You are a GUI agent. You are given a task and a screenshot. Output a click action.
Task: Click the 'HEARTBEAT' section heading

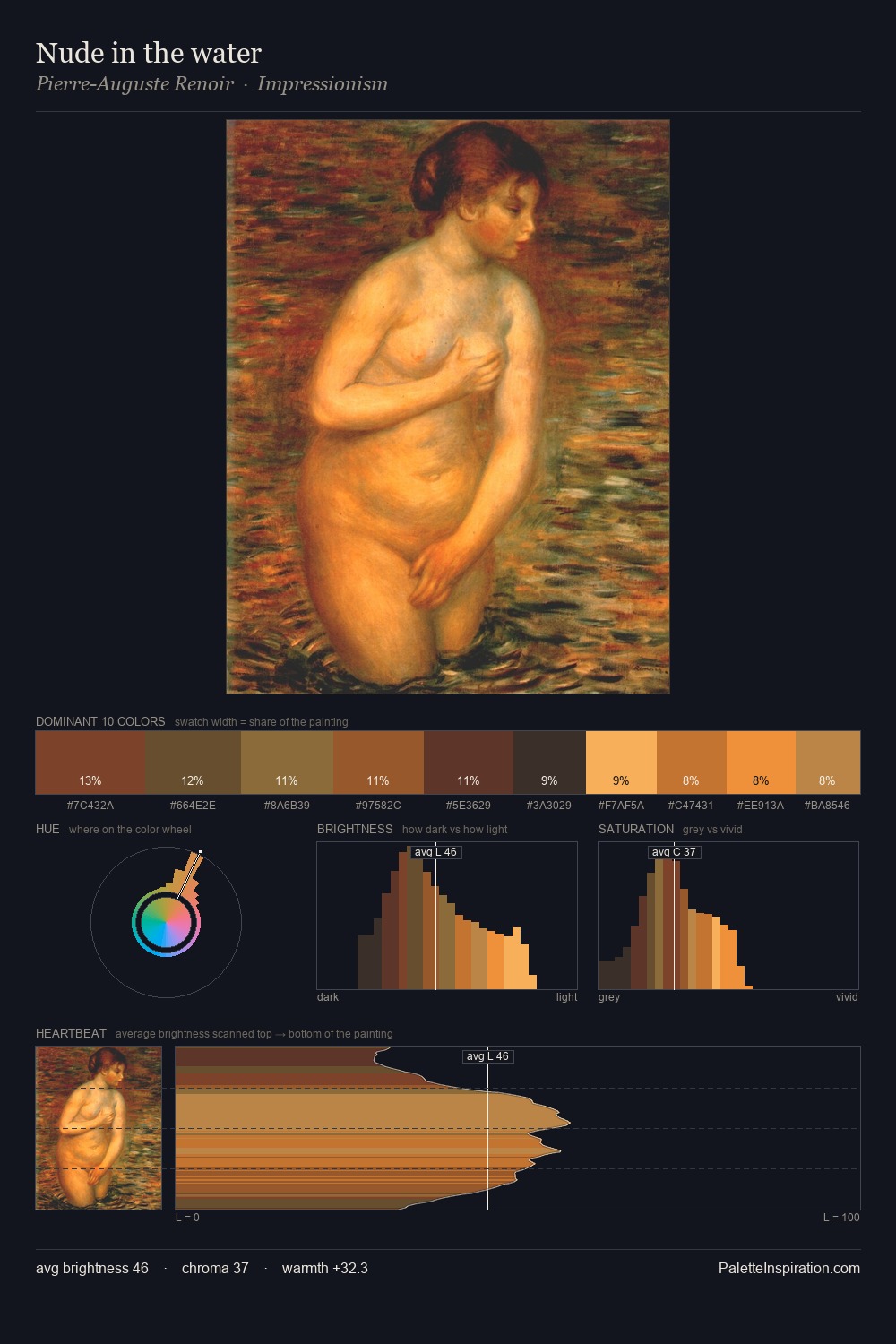(71, 1033)
